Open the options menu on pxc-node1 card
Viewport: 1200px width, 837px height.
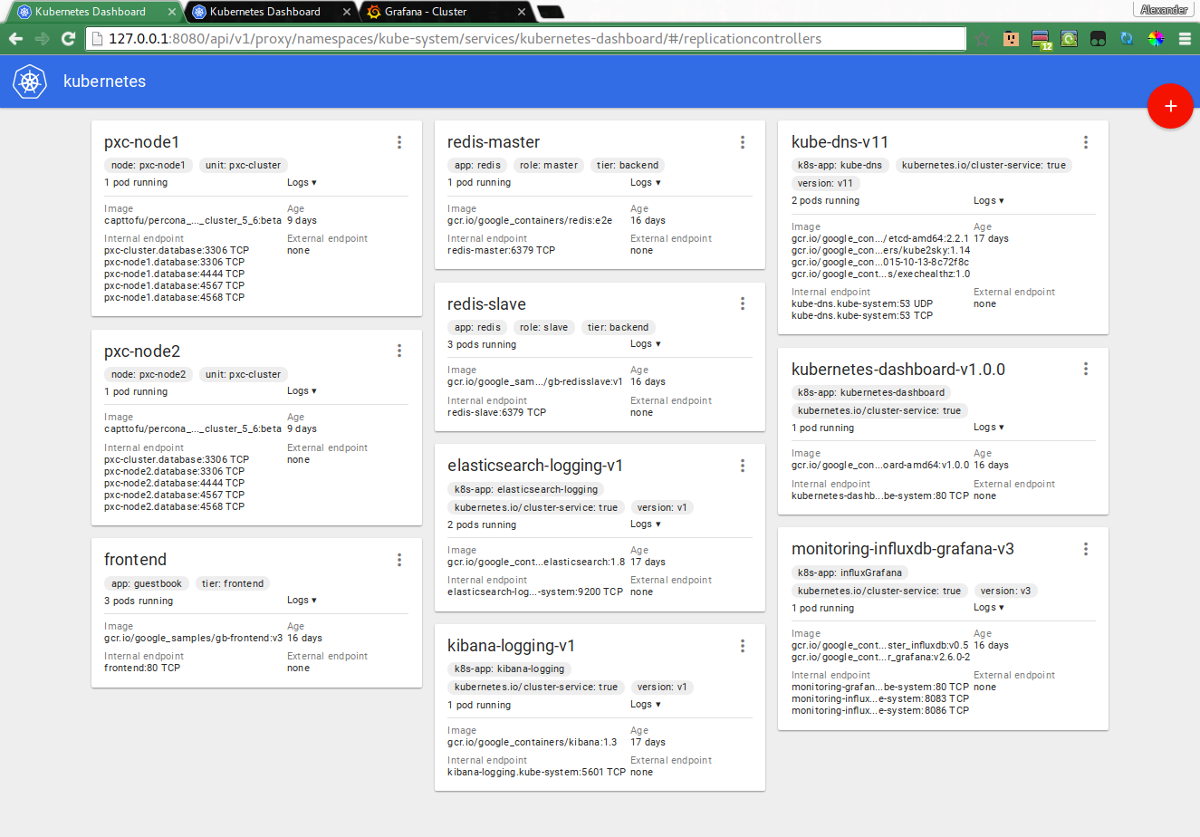(x=399, y=142)
